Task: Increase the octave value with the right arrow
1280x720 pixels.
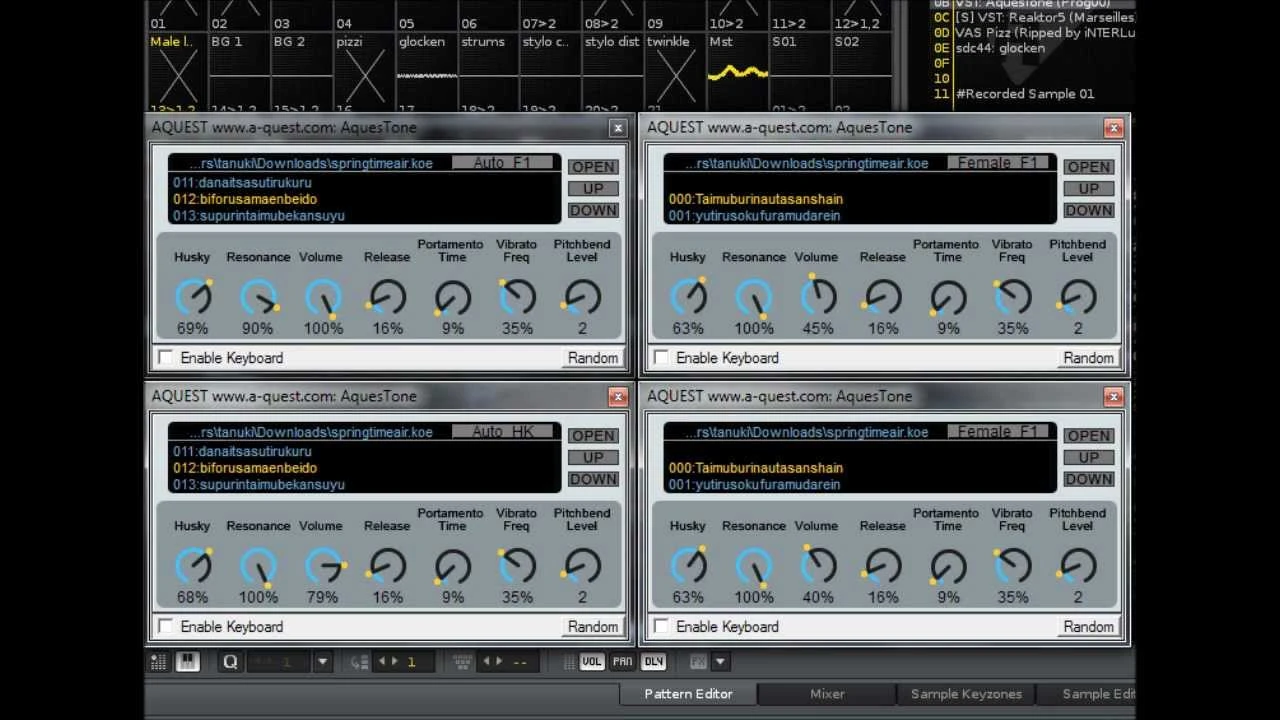Action: 499,661
